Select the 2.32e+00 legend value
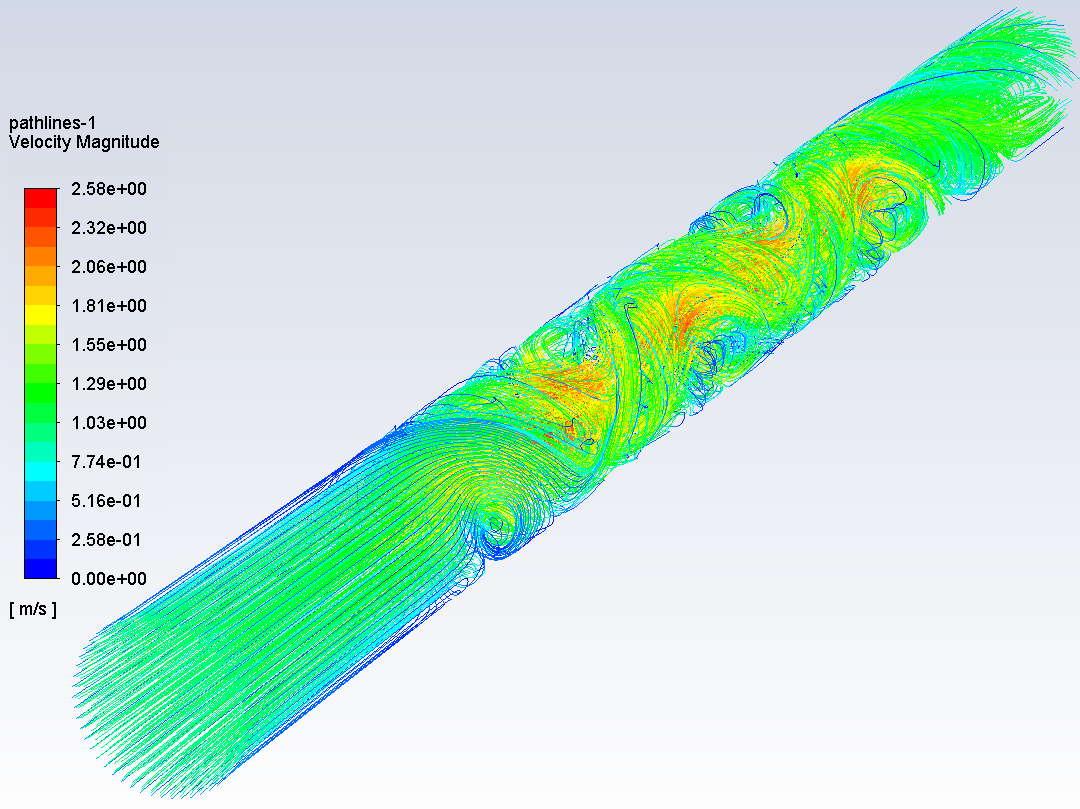 pyautogui.click(x=109, y=228)
